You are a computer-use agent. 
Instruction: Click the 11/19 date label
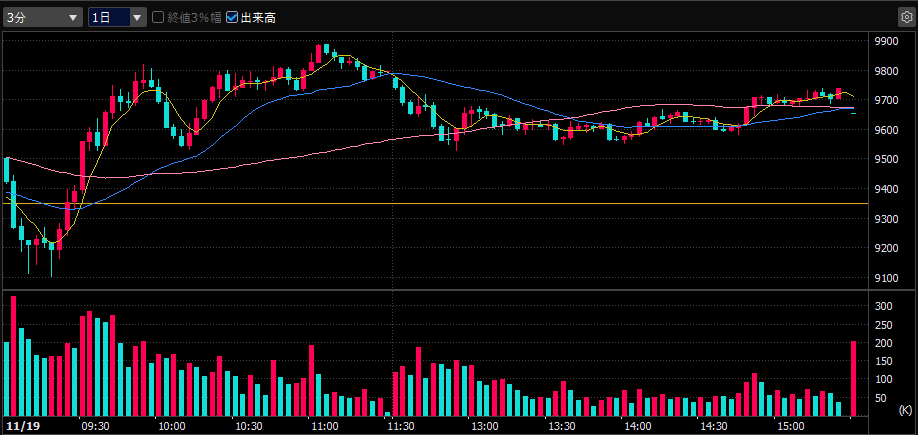[x=19, y=425]
